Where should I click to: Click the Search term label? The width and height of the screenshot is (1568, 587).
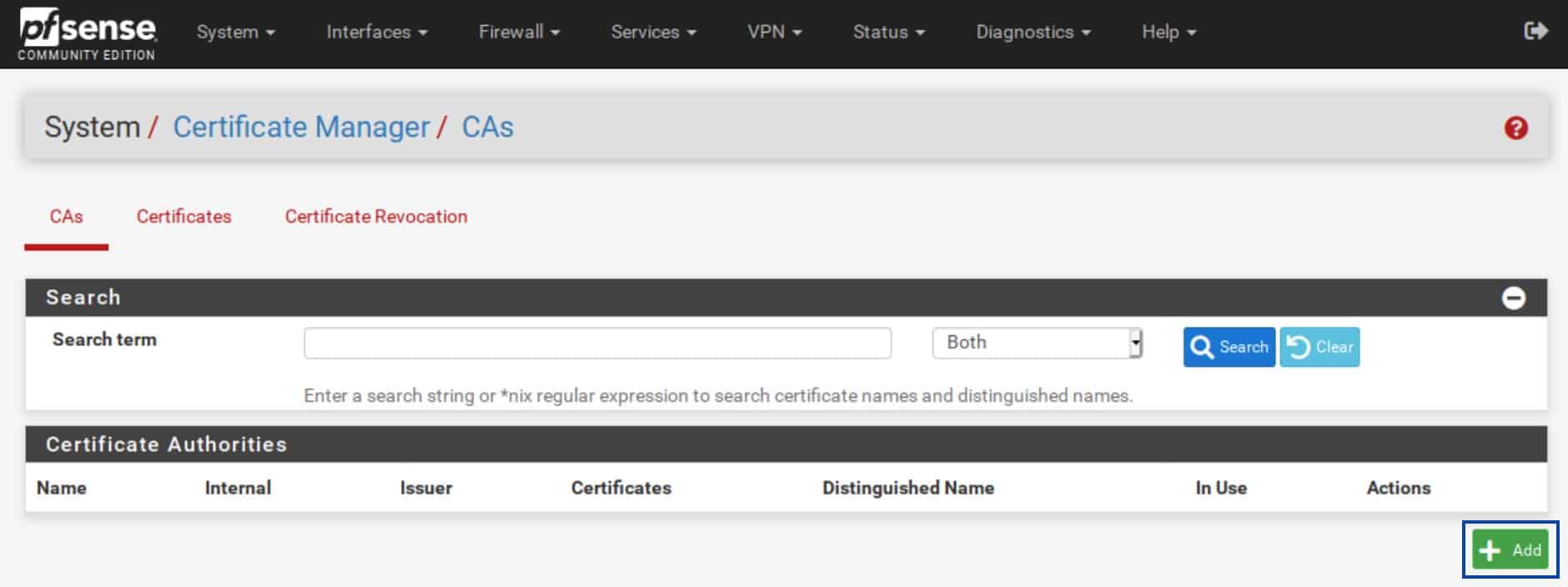(x=104, y=339)
